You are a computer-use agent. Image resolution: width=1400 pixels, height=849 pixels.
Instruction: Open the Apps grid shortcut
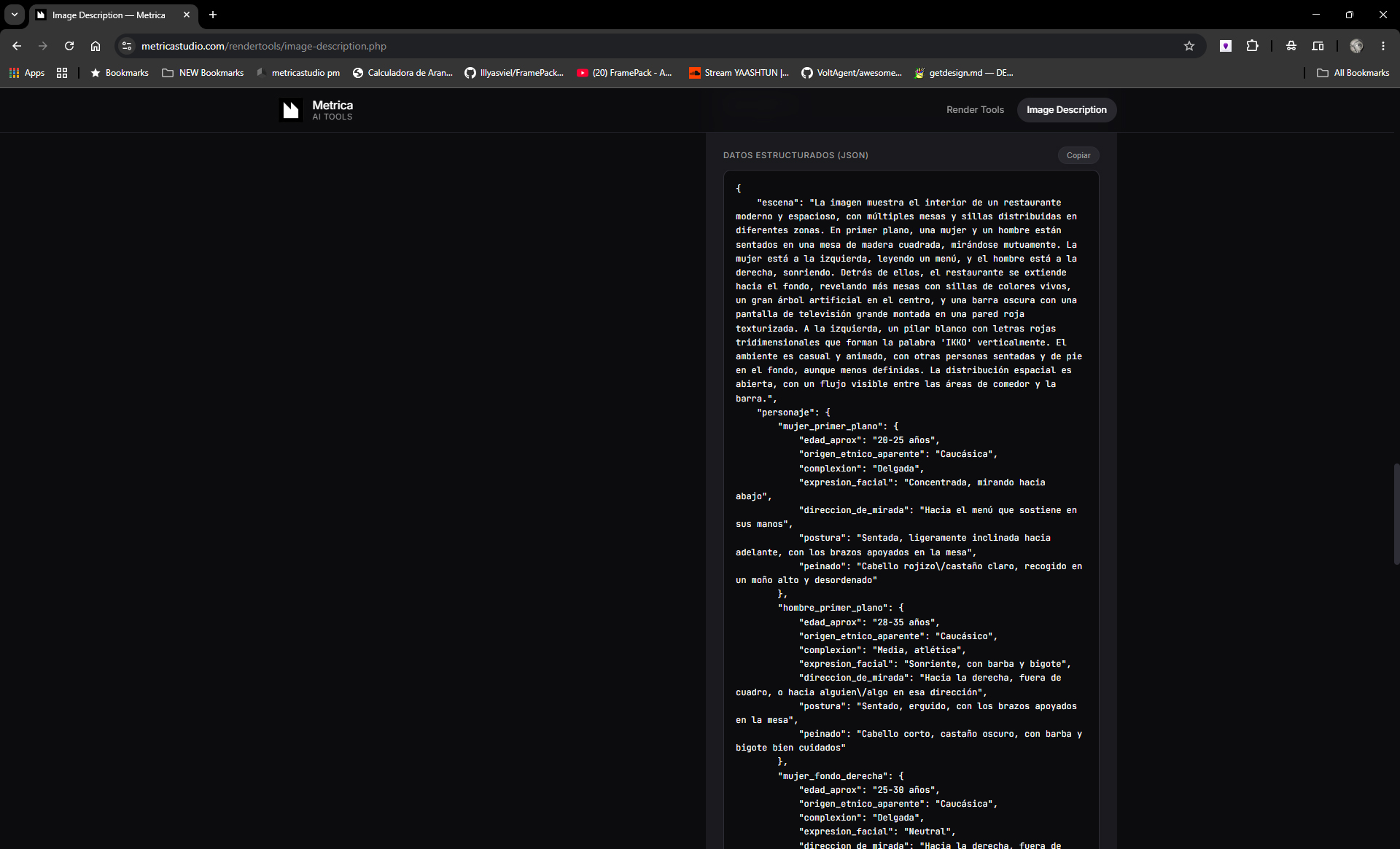click(x=27, y=73)
